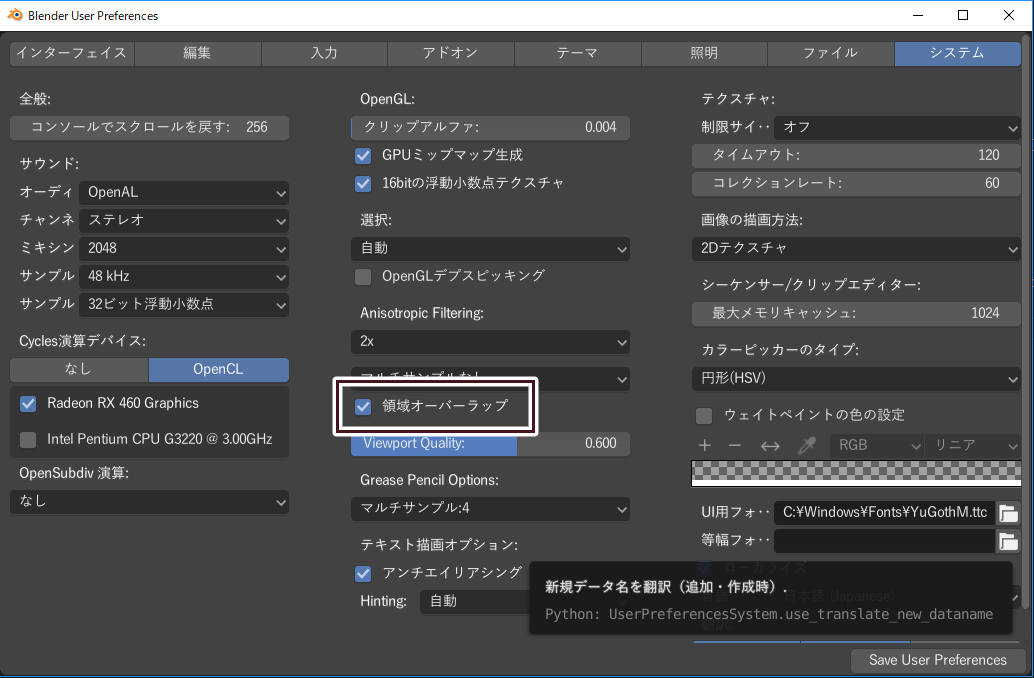Open OpenAL audio device dropdown

184,193
